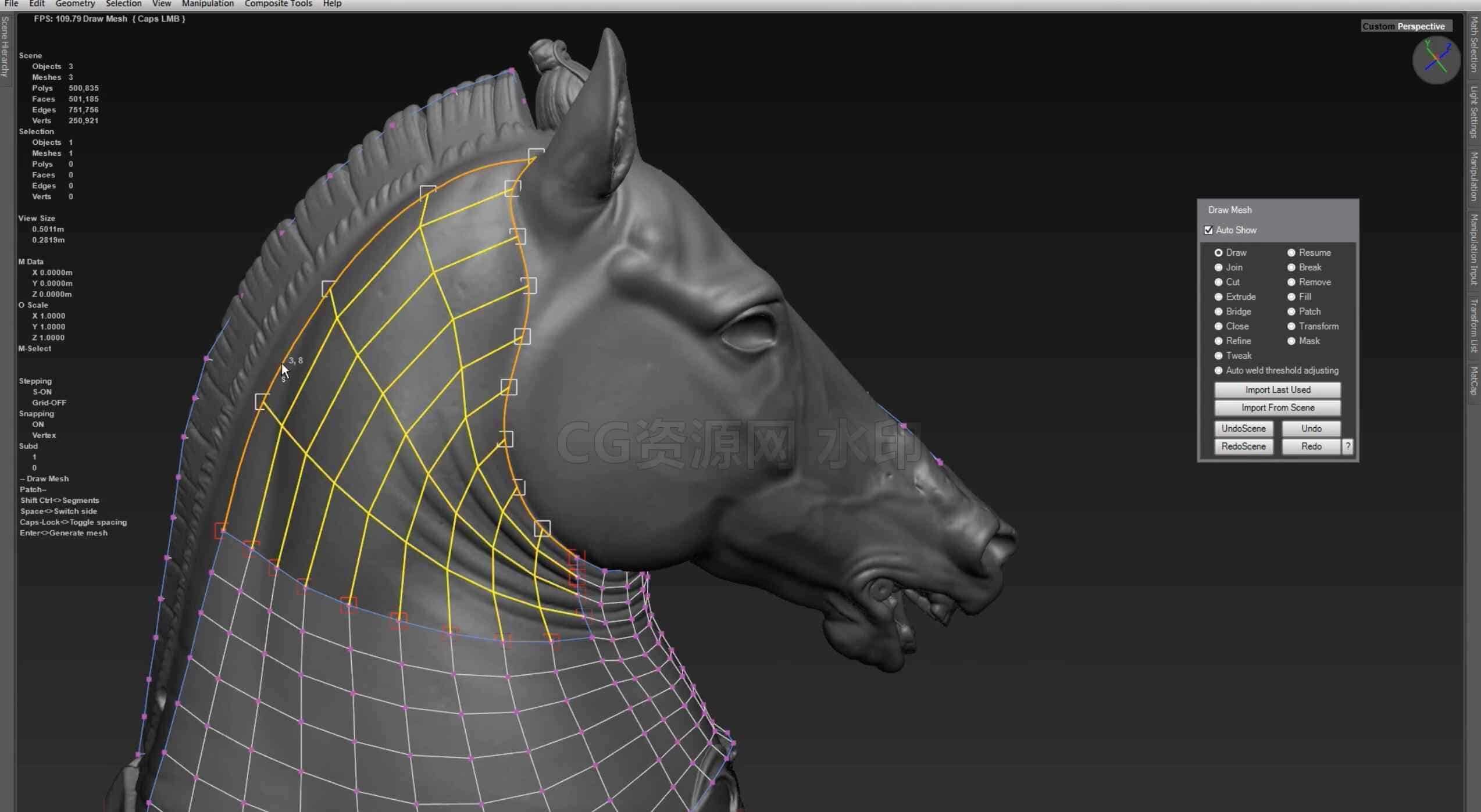
Task: Expand the Manipulation Input side tab
Action: tap(1474, 250)
